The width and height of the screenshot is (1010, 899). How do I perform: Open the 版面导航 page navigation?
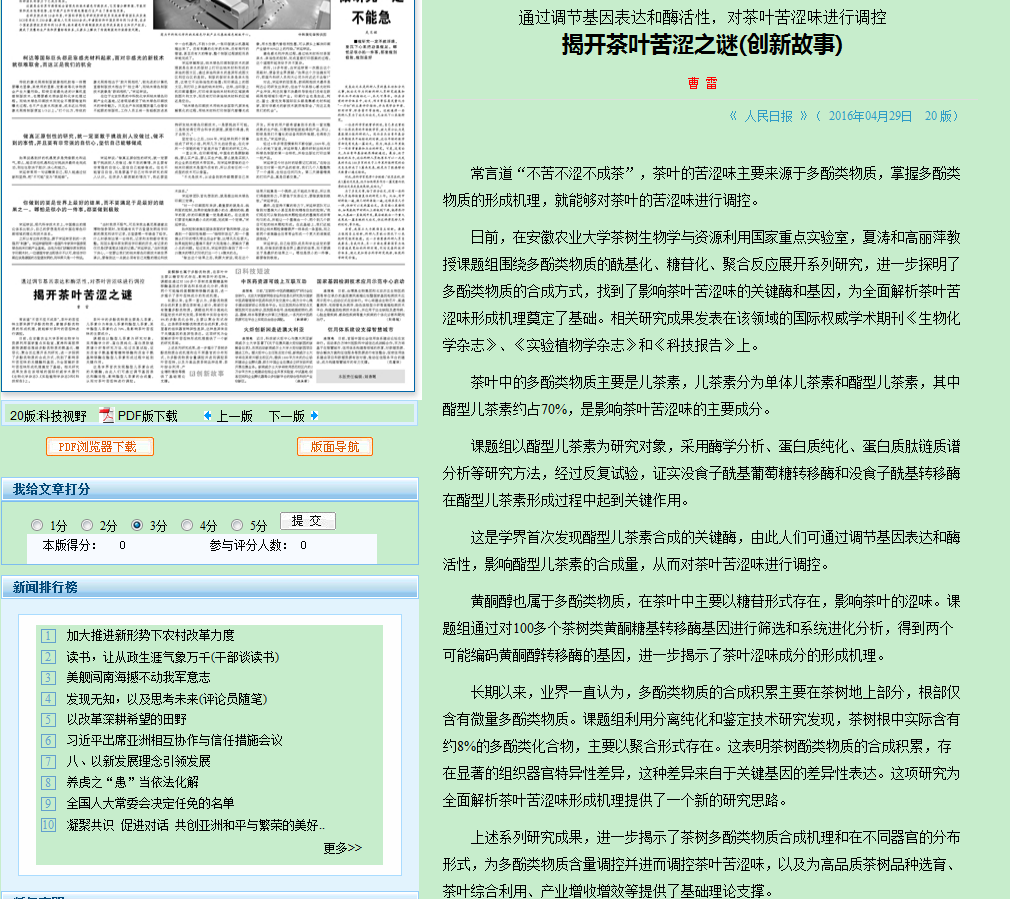335,447
